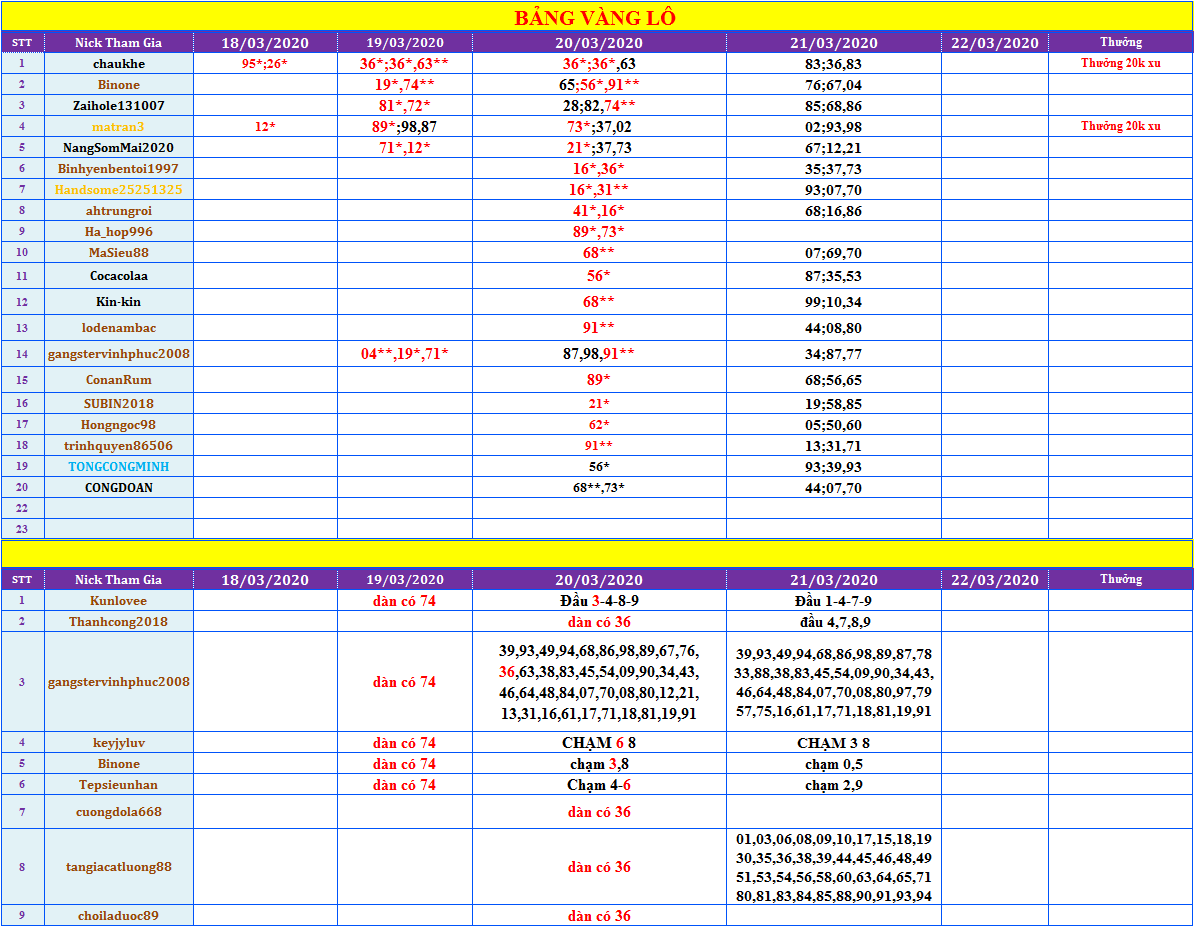The image size is (1194, 926).
Task: Click the cell '99;10,34'
Action: point(833,302)
